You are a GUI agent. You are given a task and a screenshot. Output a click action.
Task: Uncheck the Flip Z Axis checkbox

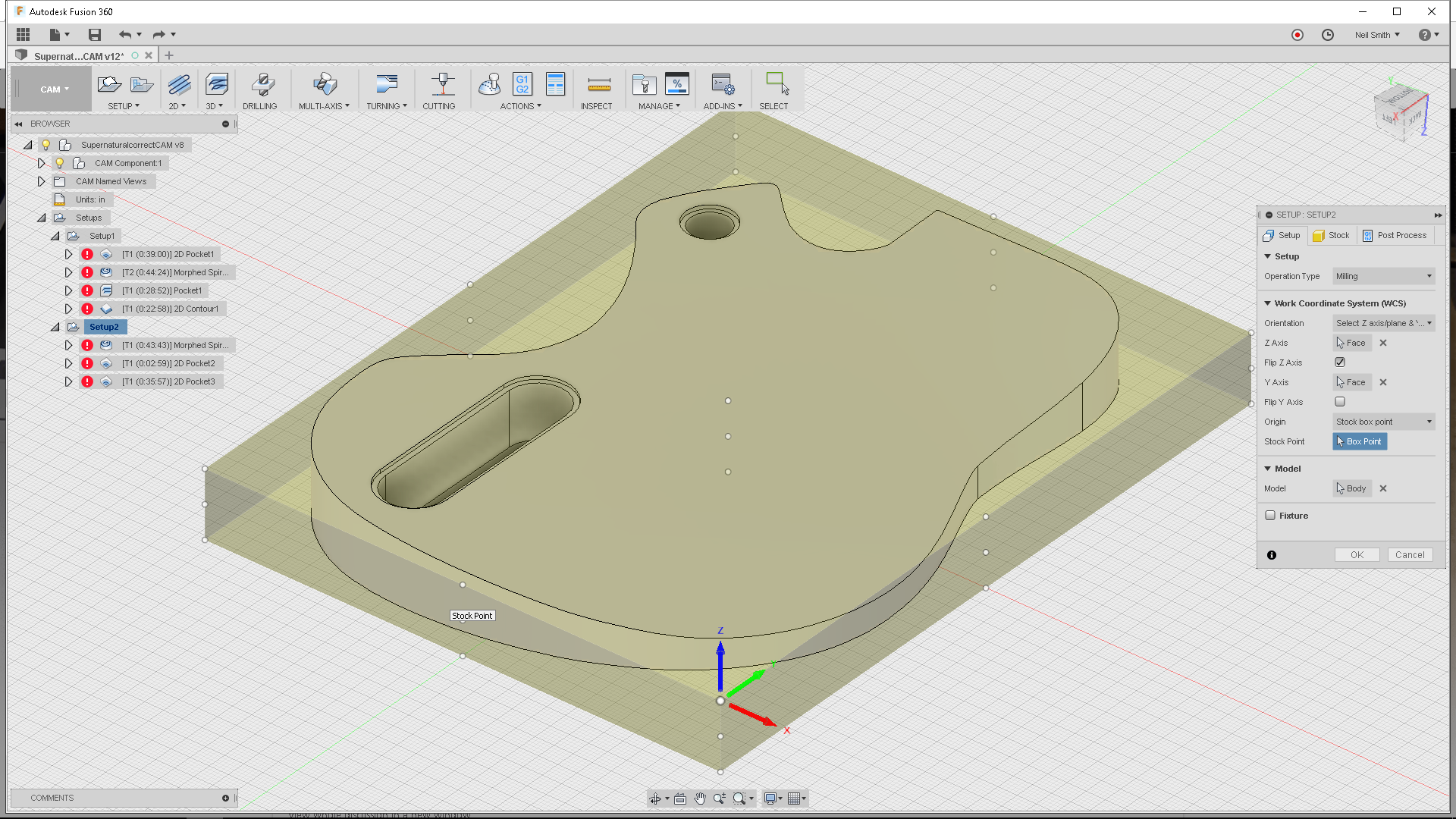pyautogui.click(x=1339, y=362)
